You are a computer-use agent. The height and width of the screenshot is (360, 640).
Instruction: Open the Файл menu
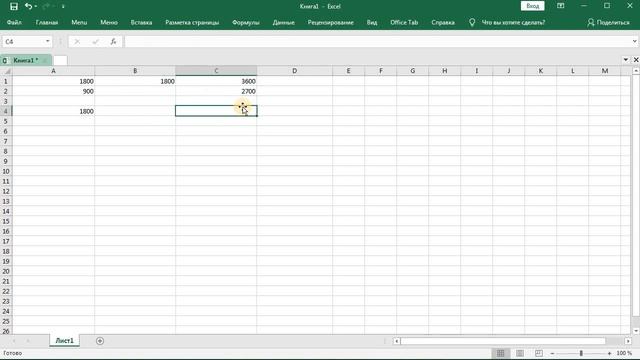point(14,22)
